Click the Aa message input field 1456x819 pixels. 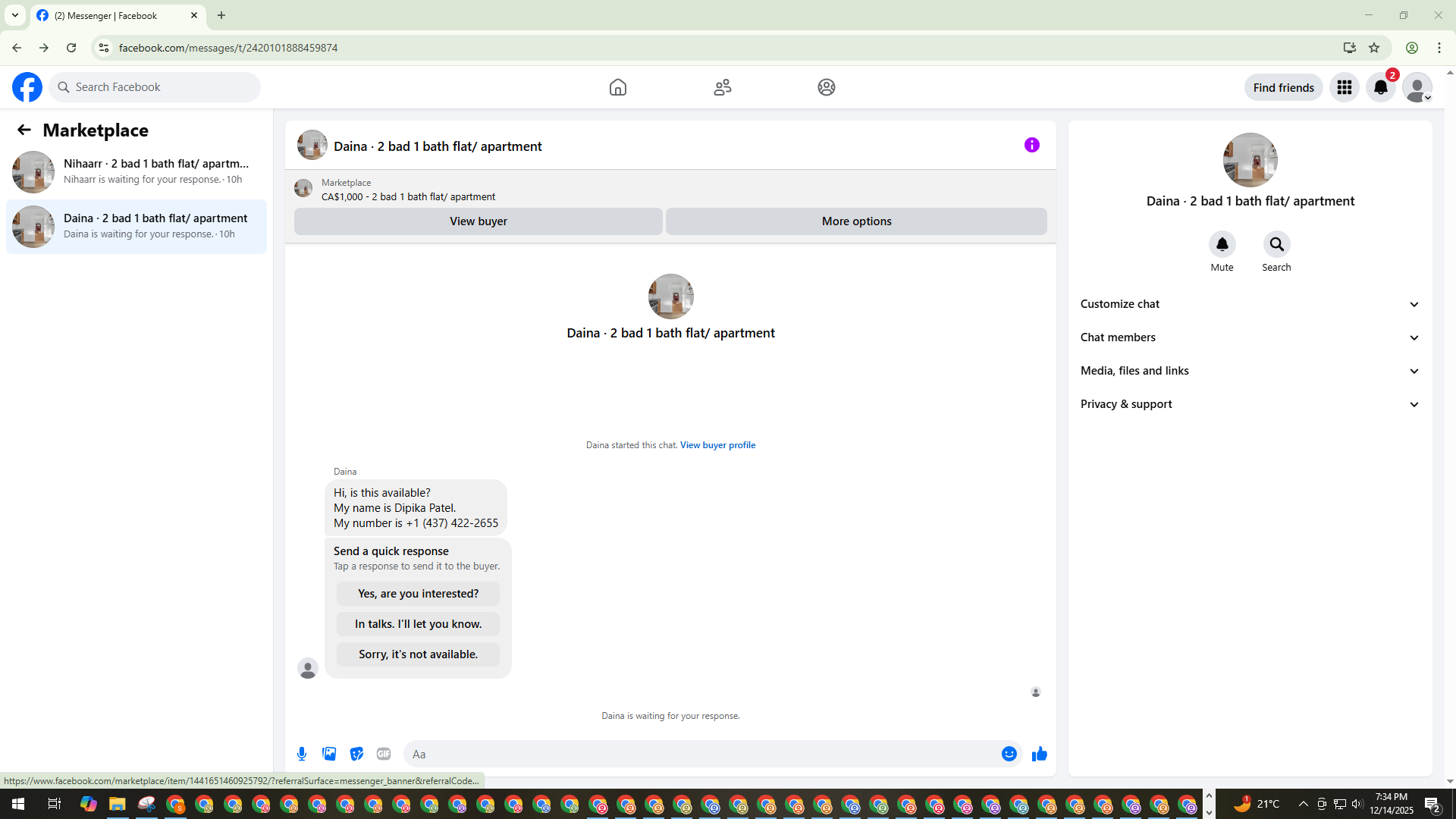pyautogui.click(x=701, y=754)
